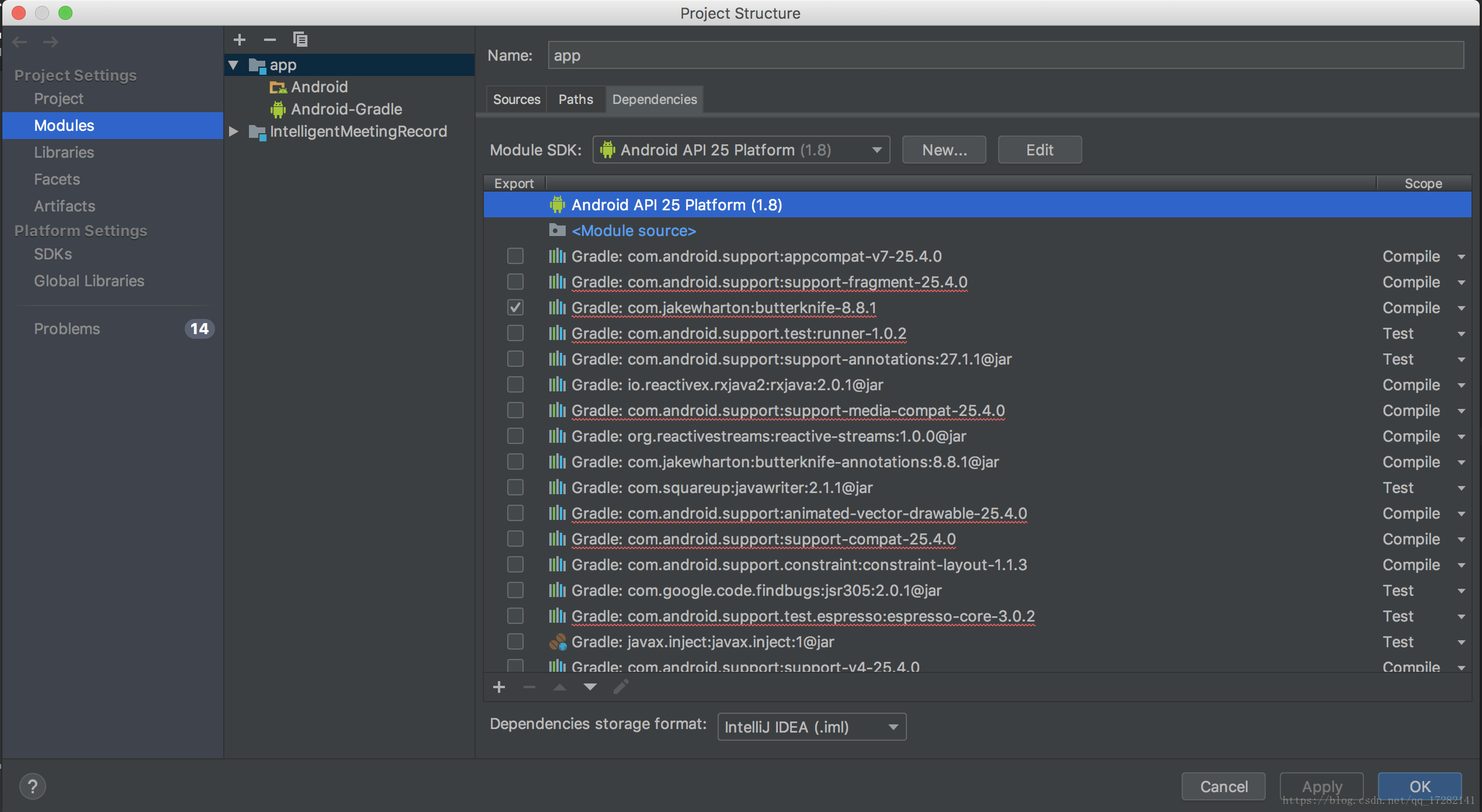Open Global Libraries under Platform Settings
This screenshot has height=812, width=1482.
(89, 281)
